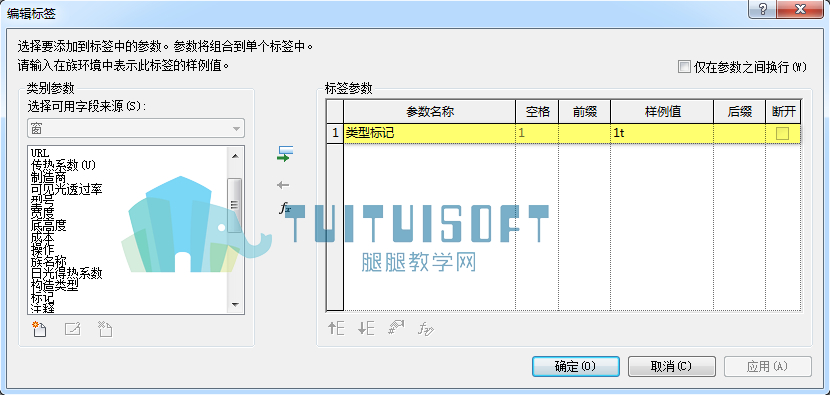Select 族名称 in the list
830x395 pixels.
point(48,262)
